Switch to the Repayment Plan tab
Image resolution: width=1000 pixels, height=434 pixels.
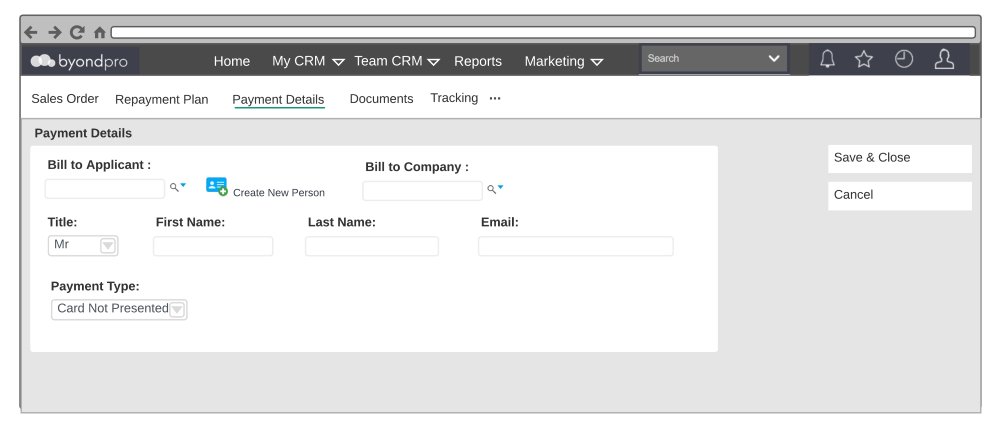coord(162,99)
